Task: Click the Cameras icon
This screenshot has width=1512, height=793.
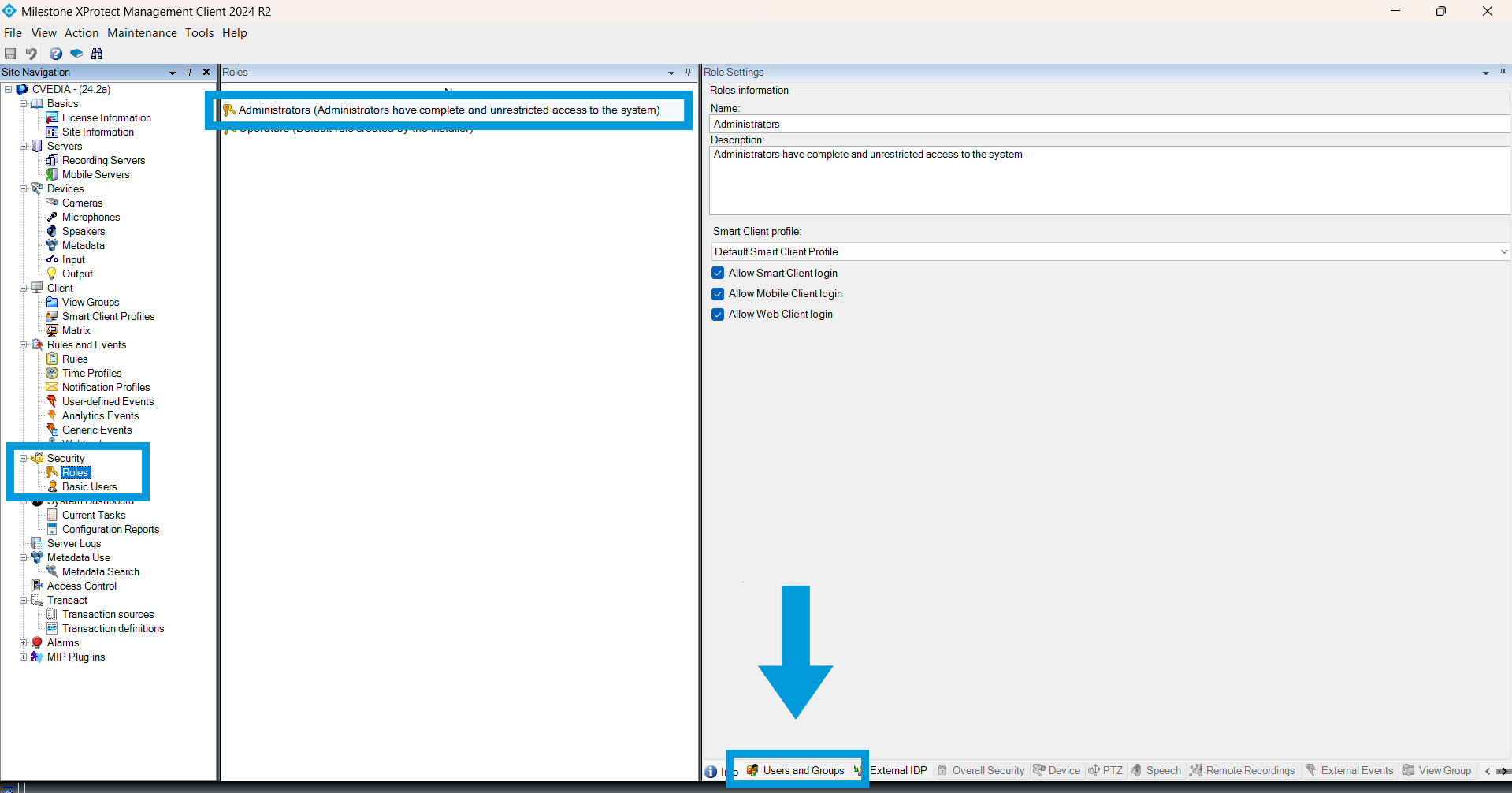Action: pos(52,203)
